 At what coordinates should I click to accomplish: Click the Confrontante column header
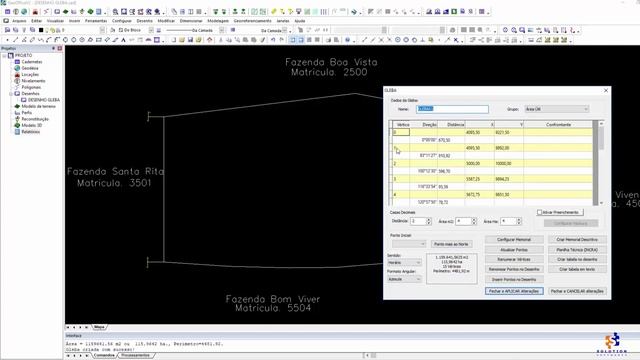click(558, 124)
